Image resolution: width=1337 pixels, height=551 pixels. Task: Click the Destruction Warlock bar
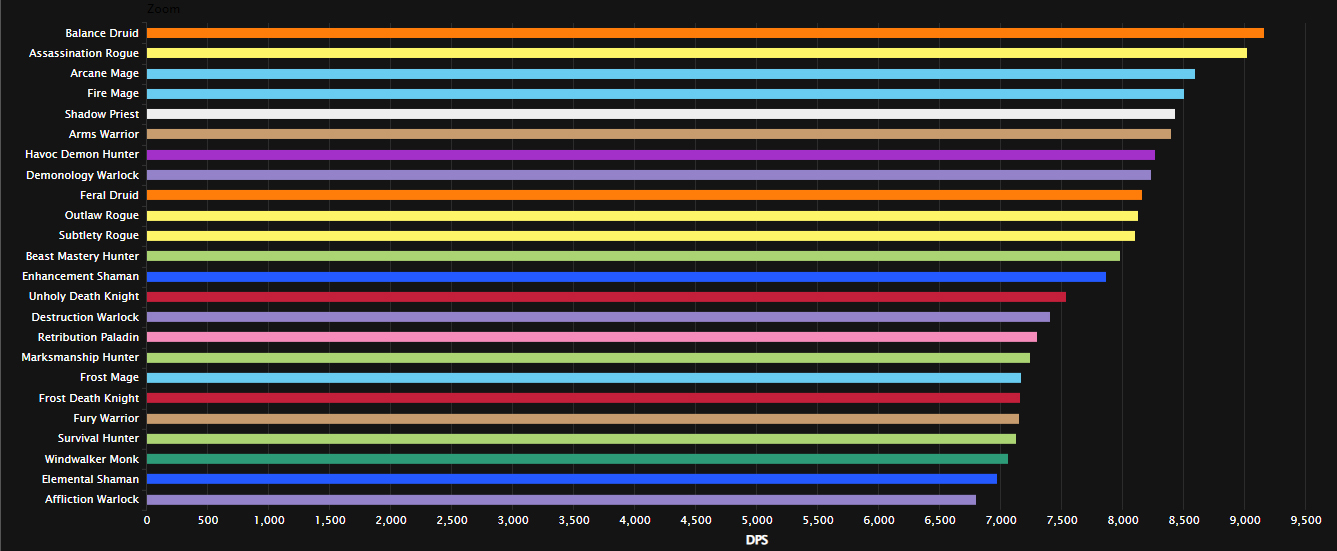[x=598, y=317]
